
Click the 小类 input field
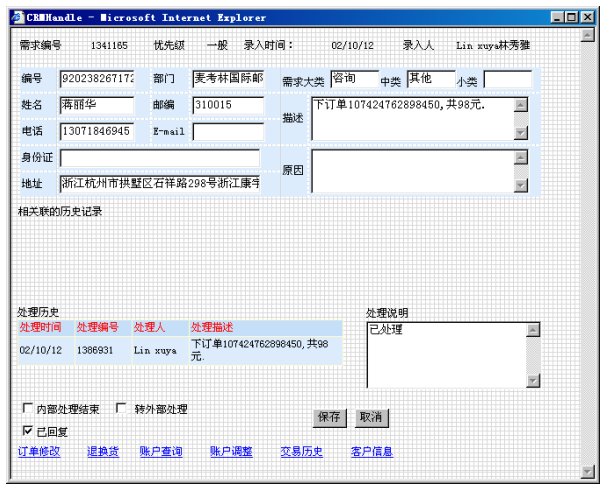[508, 80]
